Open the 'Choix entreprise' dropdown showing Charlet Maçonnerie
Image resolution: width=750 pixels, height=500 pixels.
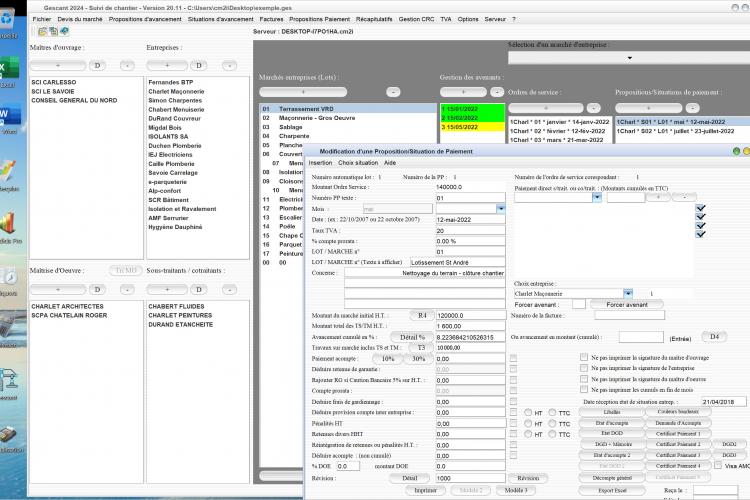[628, 293]
